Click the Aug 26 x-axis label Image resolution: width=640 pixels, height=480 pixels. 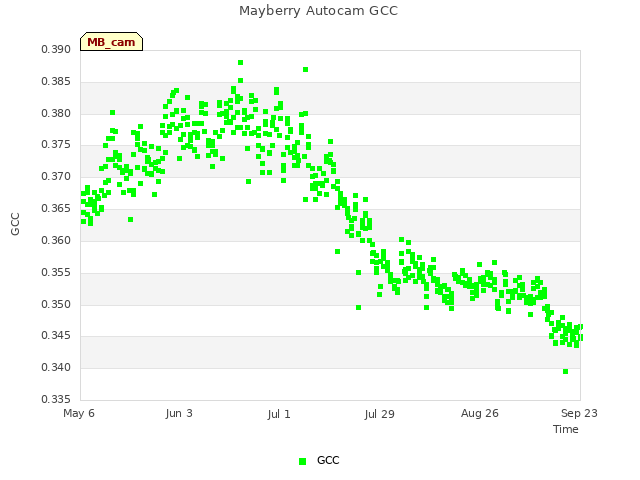pos(480,413)
